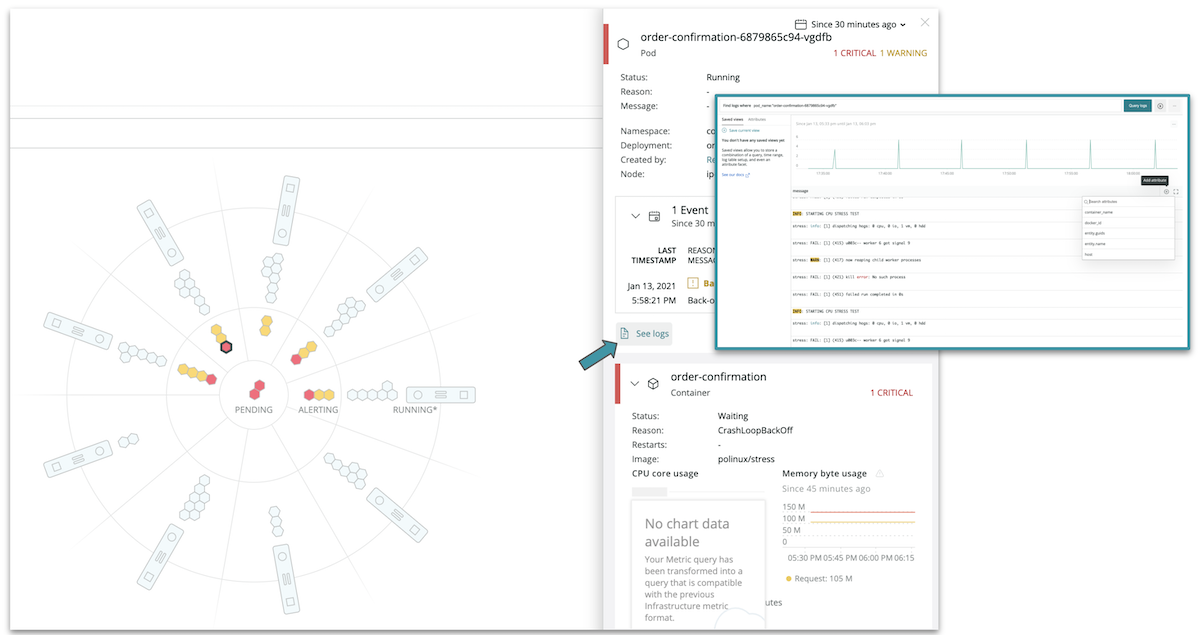This screenshot has width=1200, height=635.
Task: Open the more options ellipsis beside Query logs
Action: pos(1174,106)
